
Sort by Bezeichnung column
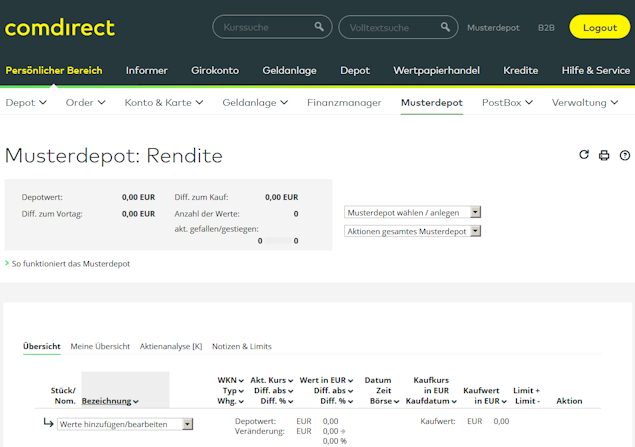pyautogui.click(x=110, y=401)
